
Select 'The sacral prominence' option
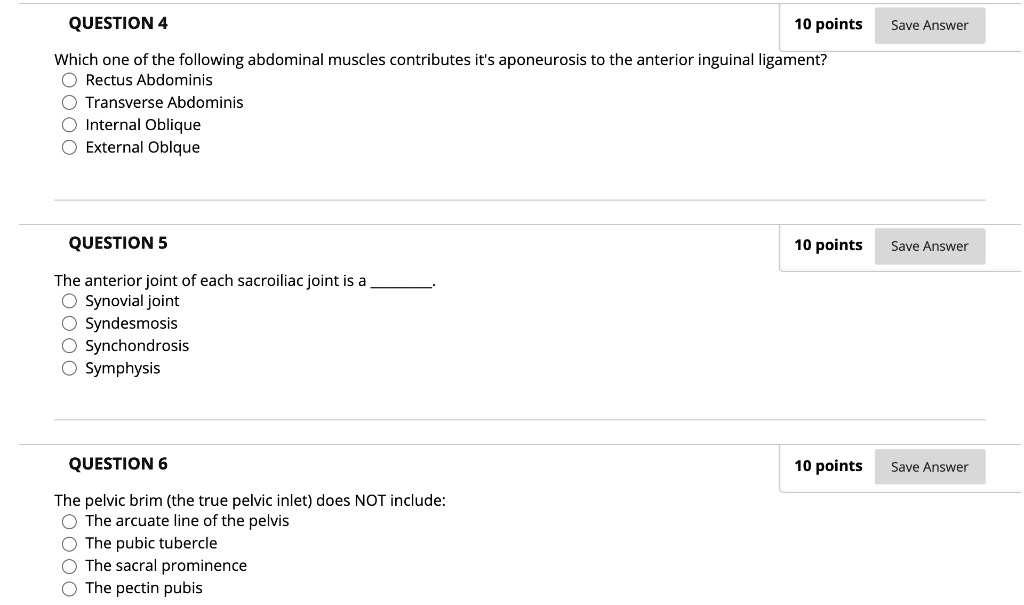(69, 566)
